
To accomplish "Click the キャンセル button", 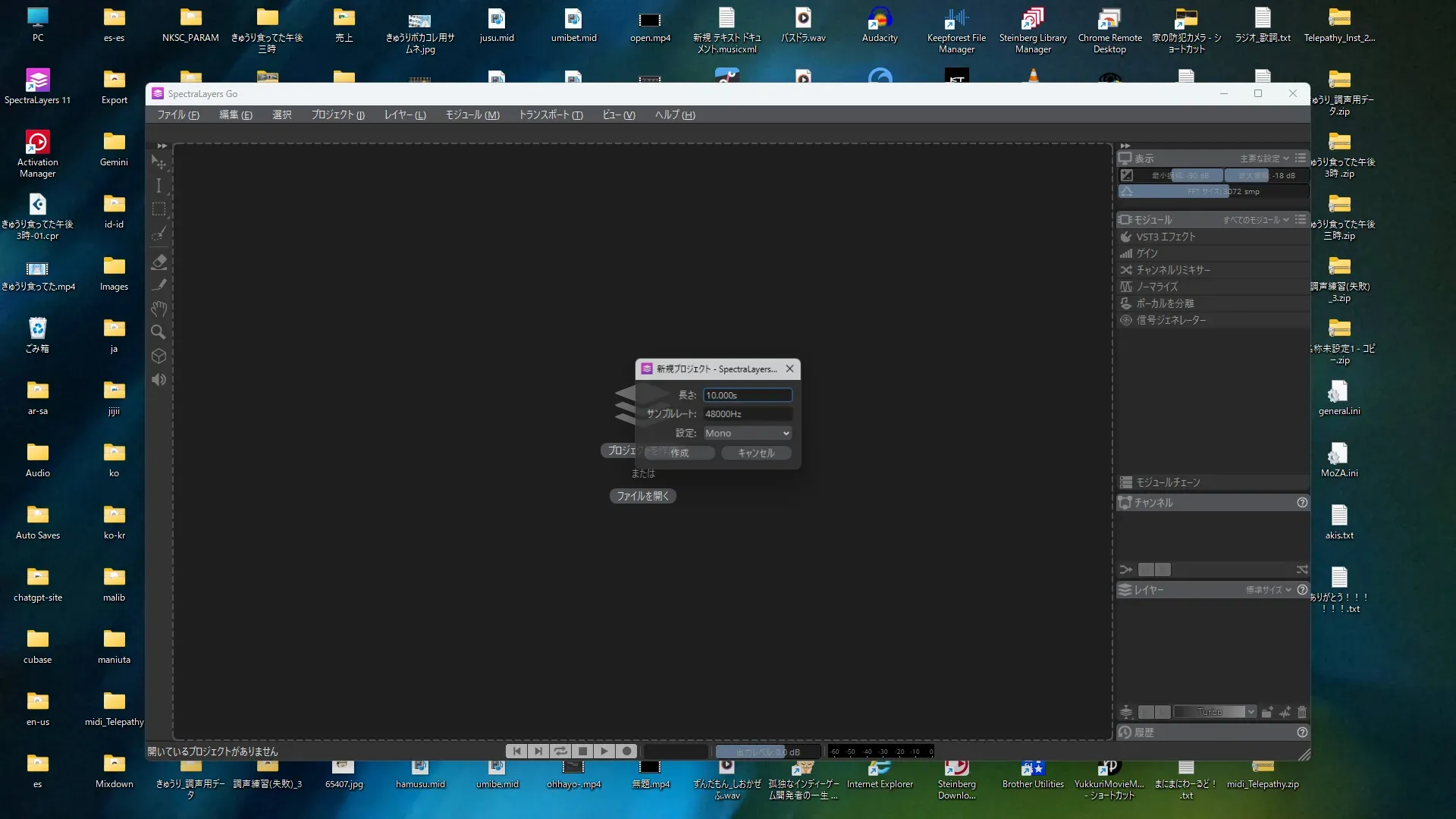I will [756, 453].
